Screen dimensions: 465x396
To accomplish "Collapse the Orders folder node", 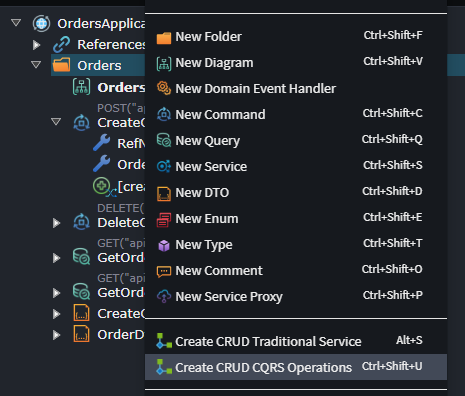I will click(36, 64).
